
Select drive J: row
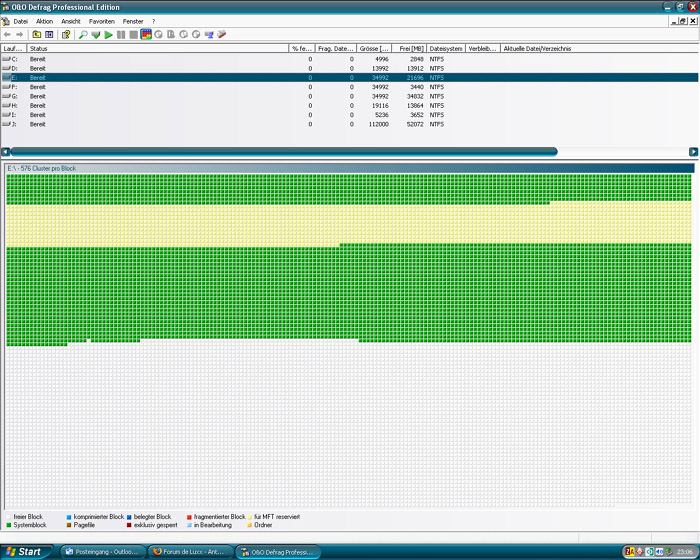[x=350, y=124]
